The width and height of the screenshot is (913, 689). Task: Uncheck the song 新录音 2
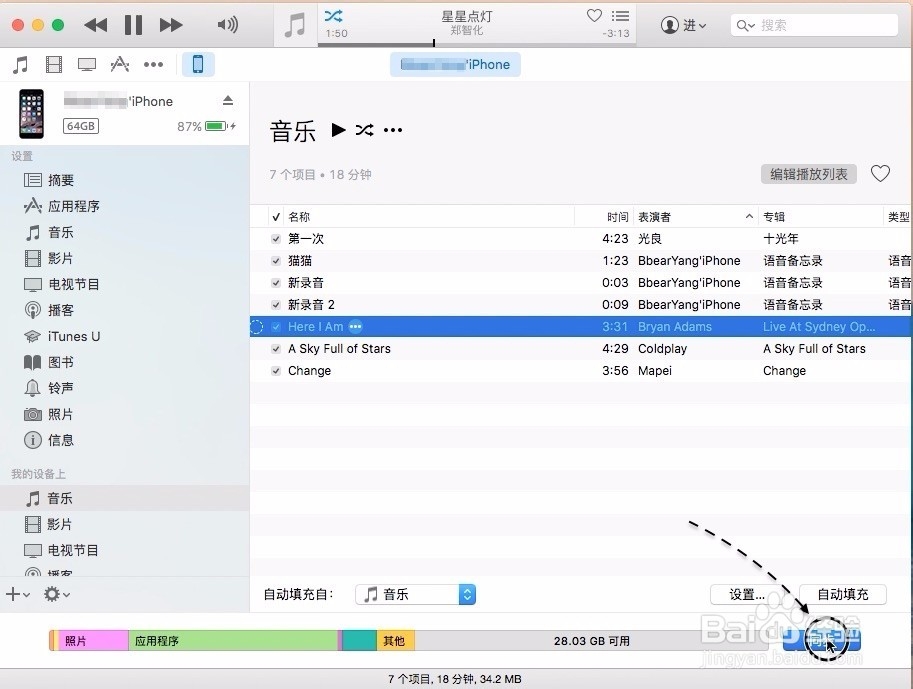click(276, 305)
